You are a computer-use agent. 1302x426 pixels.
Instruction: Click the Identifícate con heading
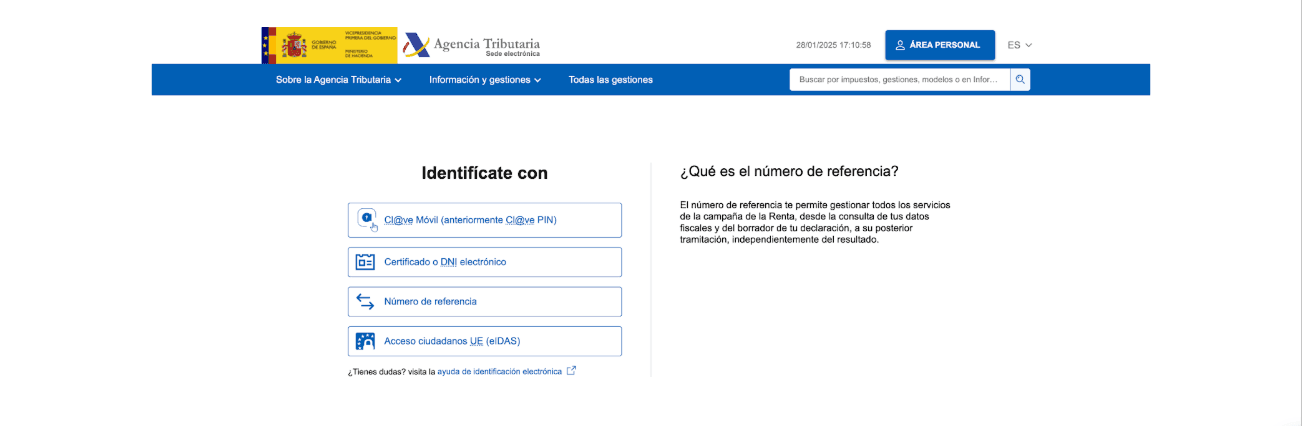(x=485, y=173)
